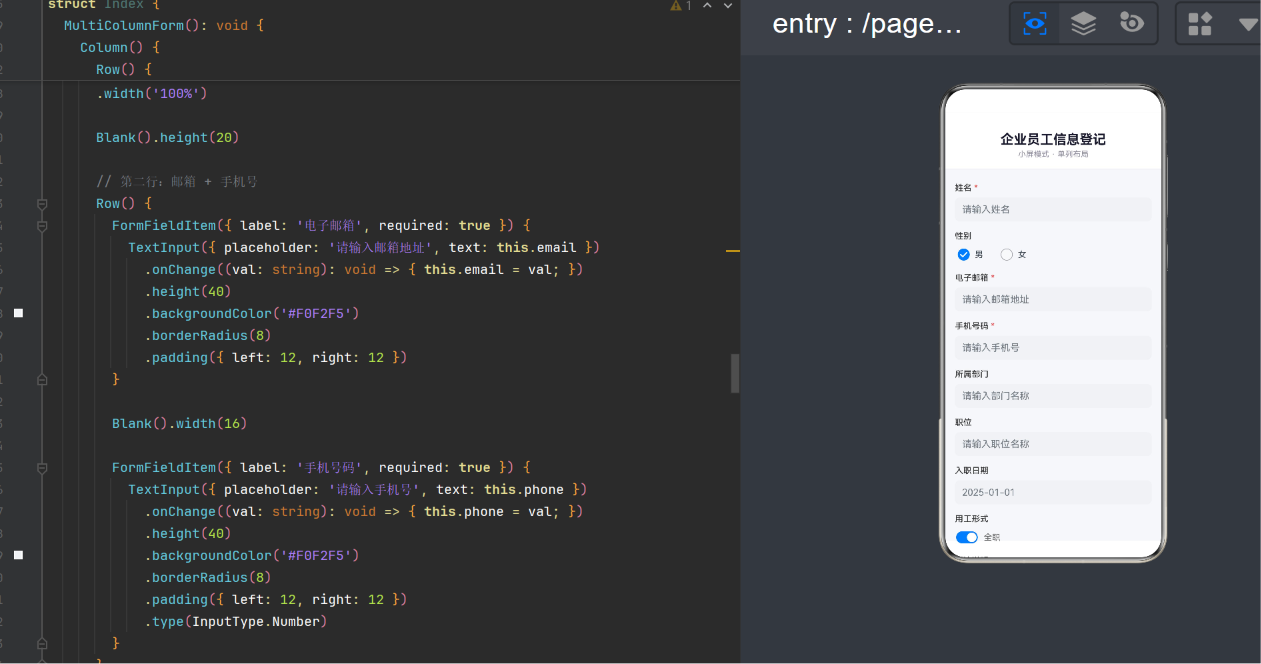The image size is (1261, 664).
Task: Select the 男 radio button in preview
Action: click(x=964, y=254)
